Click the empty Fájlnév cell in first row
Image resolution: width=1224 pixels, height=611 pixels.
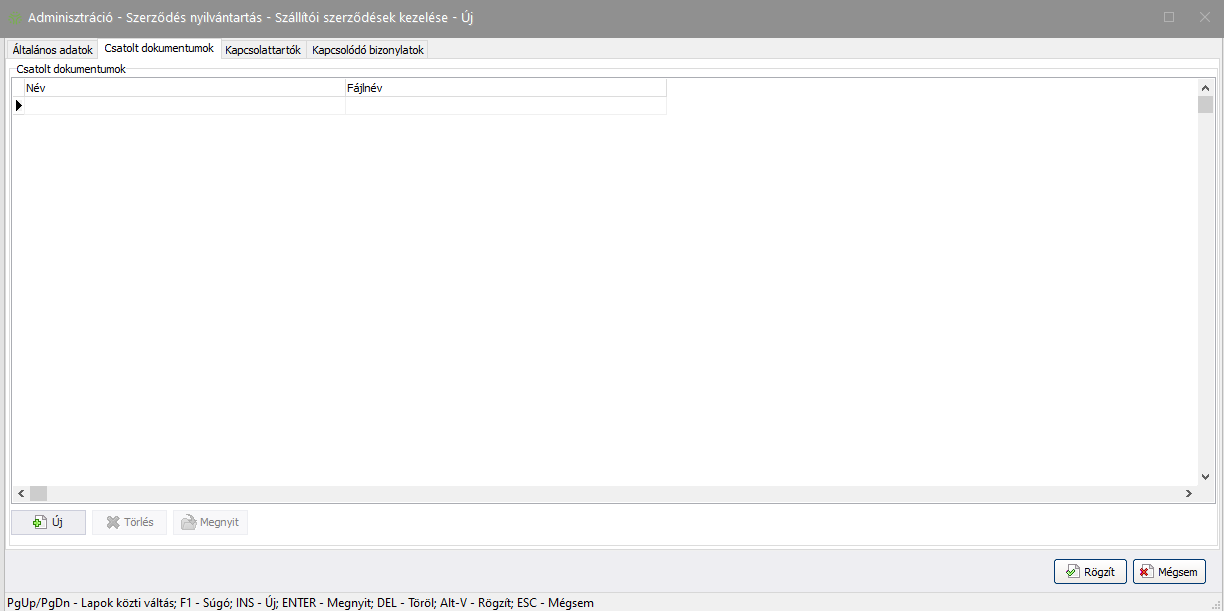coord(505,105)
